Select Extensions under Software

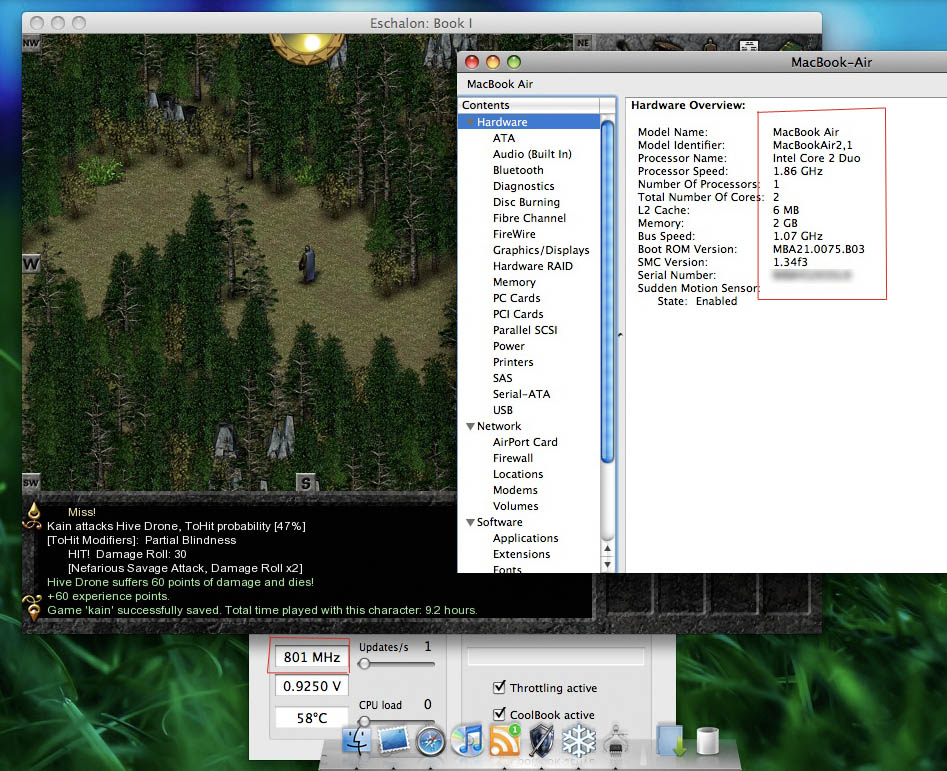pos(521,554)
